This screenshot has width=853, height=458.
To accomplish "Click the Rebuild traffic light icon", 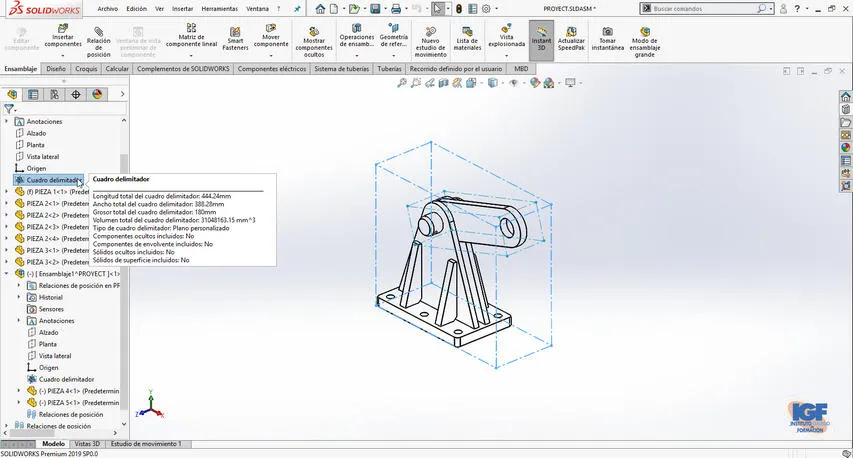I will click(459, 9).
